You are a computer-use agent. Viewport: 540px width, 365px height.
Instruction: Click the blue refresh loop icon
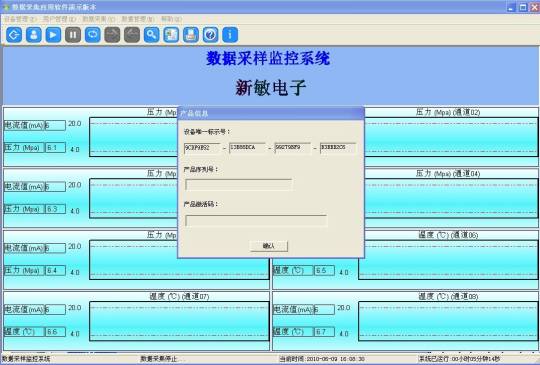click(93, 35)
